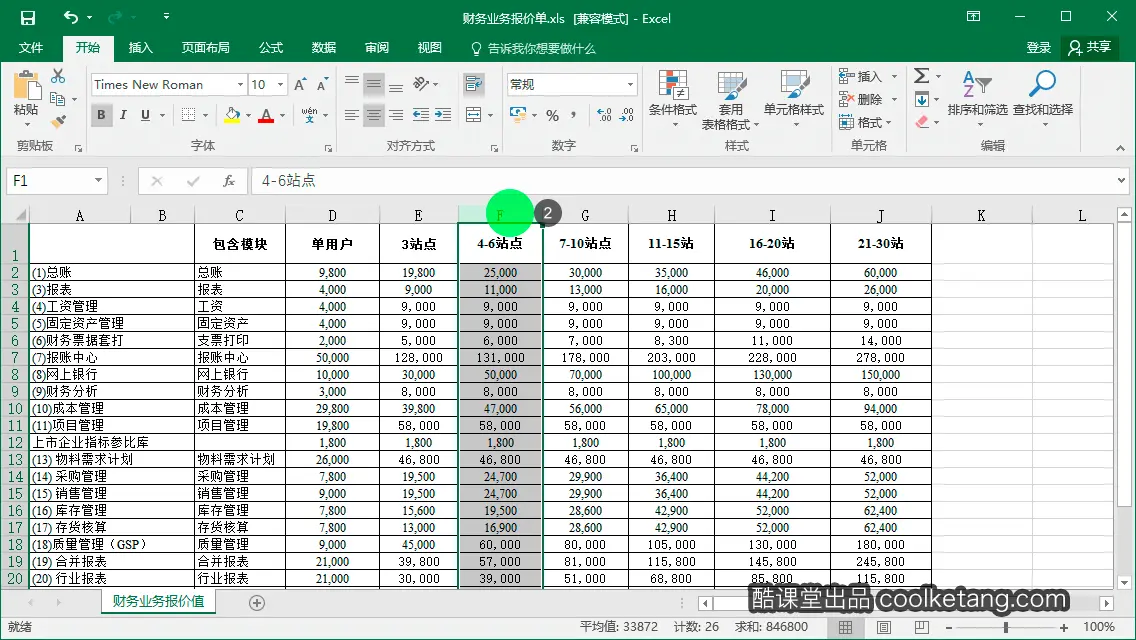This screenshot has width=1136, height=640.
Task: Click the Increase Decimal icon
Action: [x=604, y=115]
